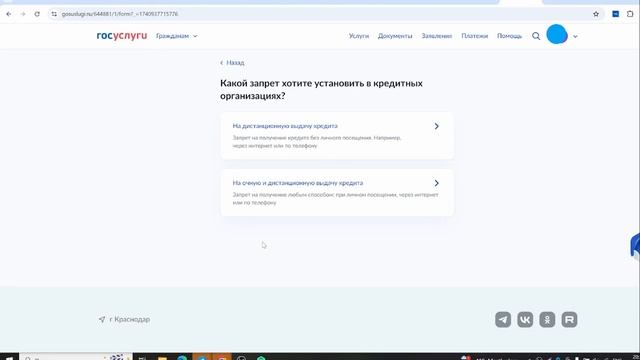Expand the Гражданам audience dropdown
Image resolution: width=640 pixels, height=360 pixels.
pos(176,36)
